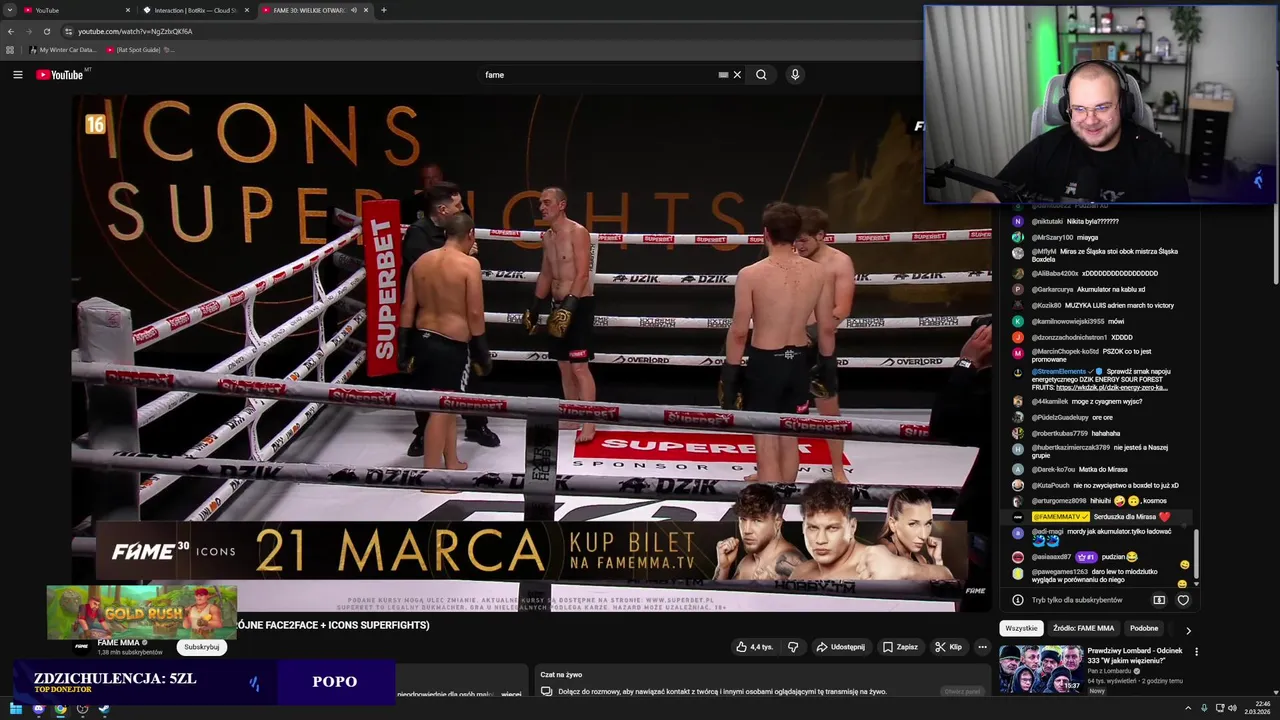
Task: Open My Winter Car Data bookmark
Action: tap(63, 49)
